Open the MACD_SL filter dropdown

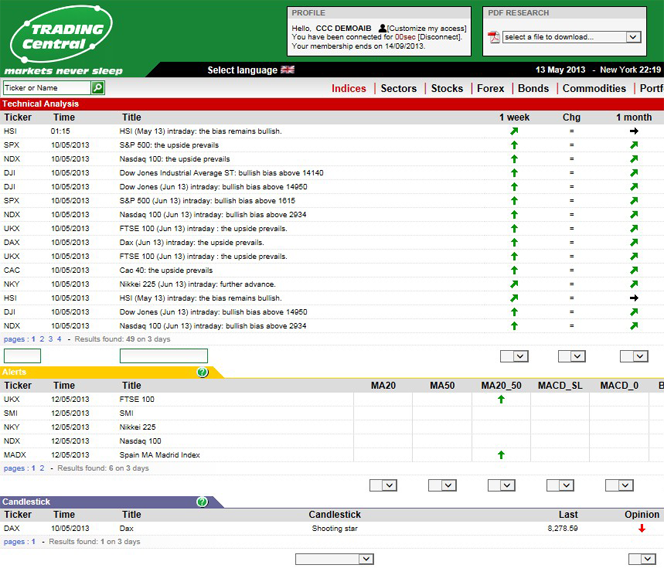point(560,485)
